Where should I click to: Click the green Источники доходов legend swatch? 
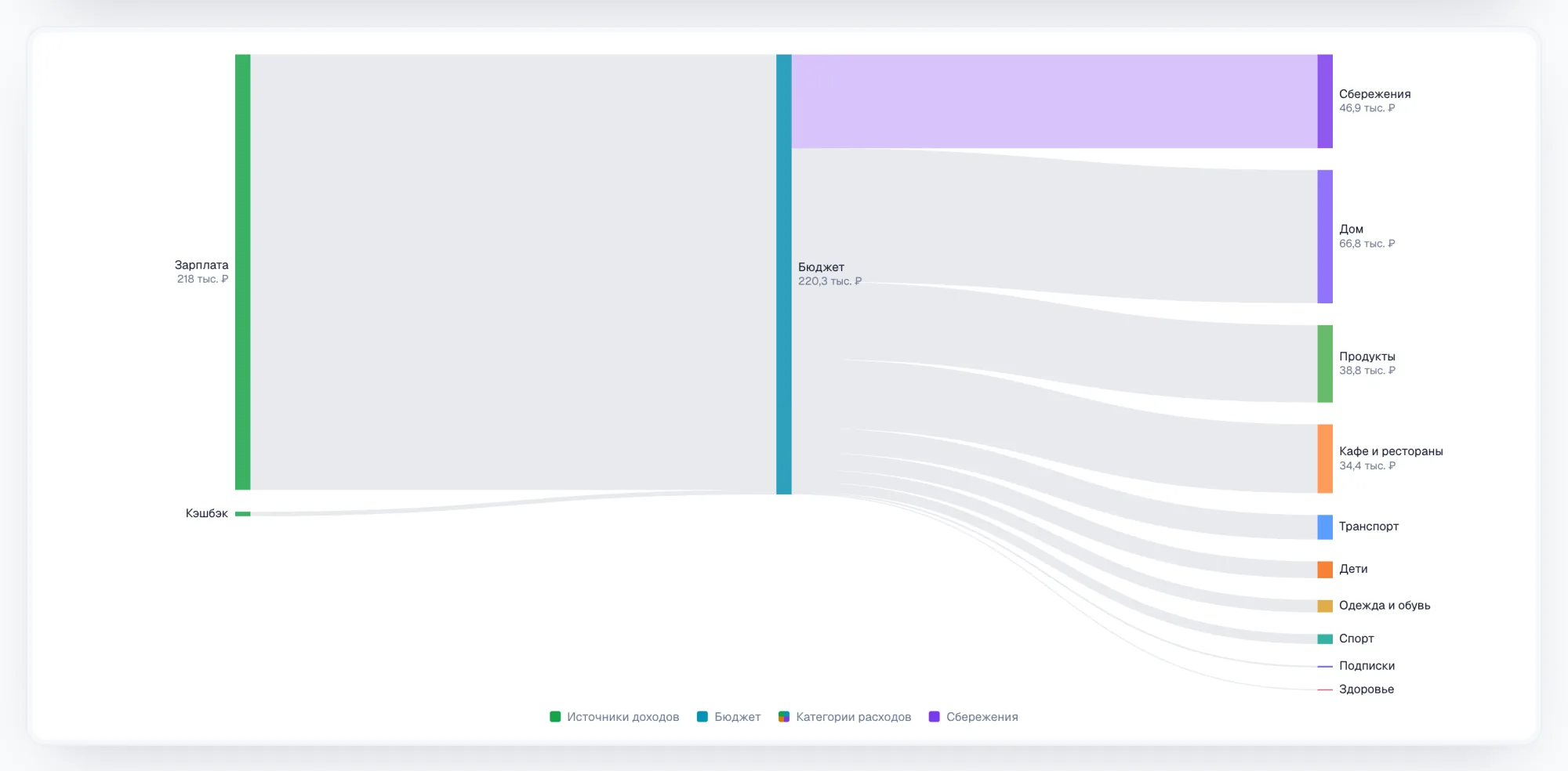[555, 717]
